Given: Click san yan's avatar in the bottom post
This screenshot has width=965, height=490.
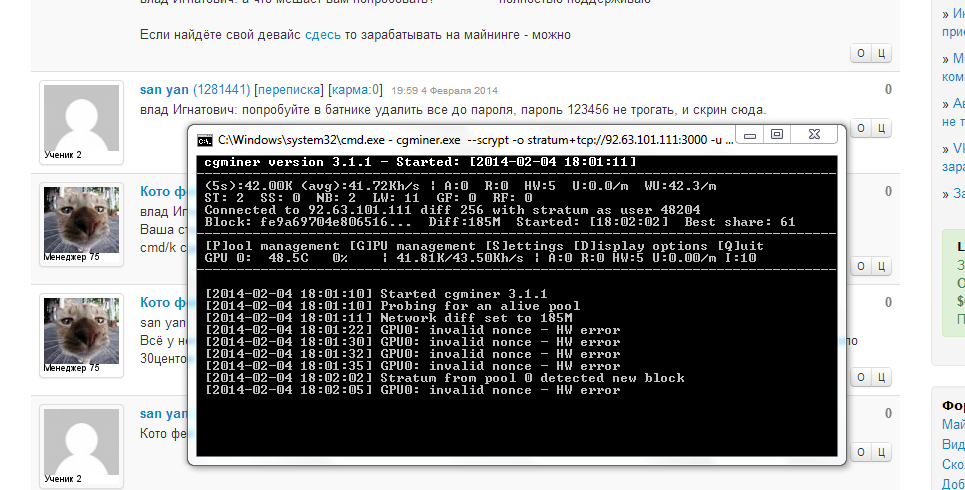Looking at the screenshot, I should pyautogui.click(x=81, y=442).
